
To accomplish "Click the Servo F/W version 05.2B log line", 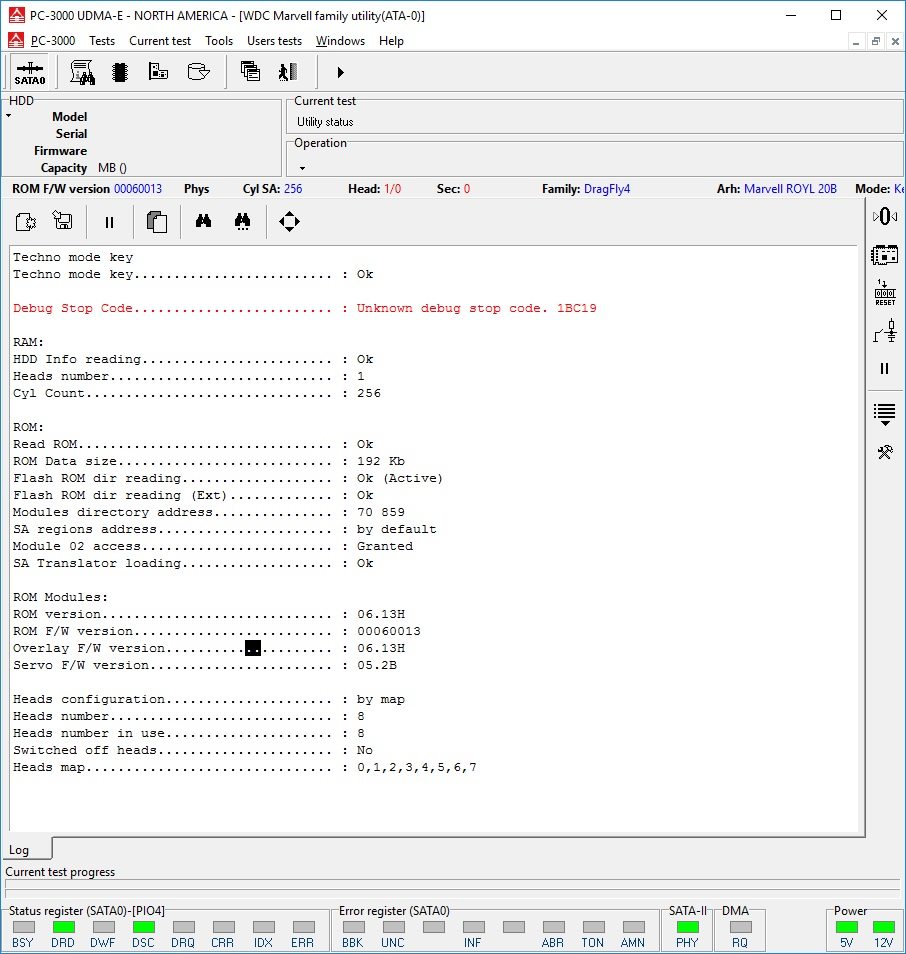I will pos(205,665).
